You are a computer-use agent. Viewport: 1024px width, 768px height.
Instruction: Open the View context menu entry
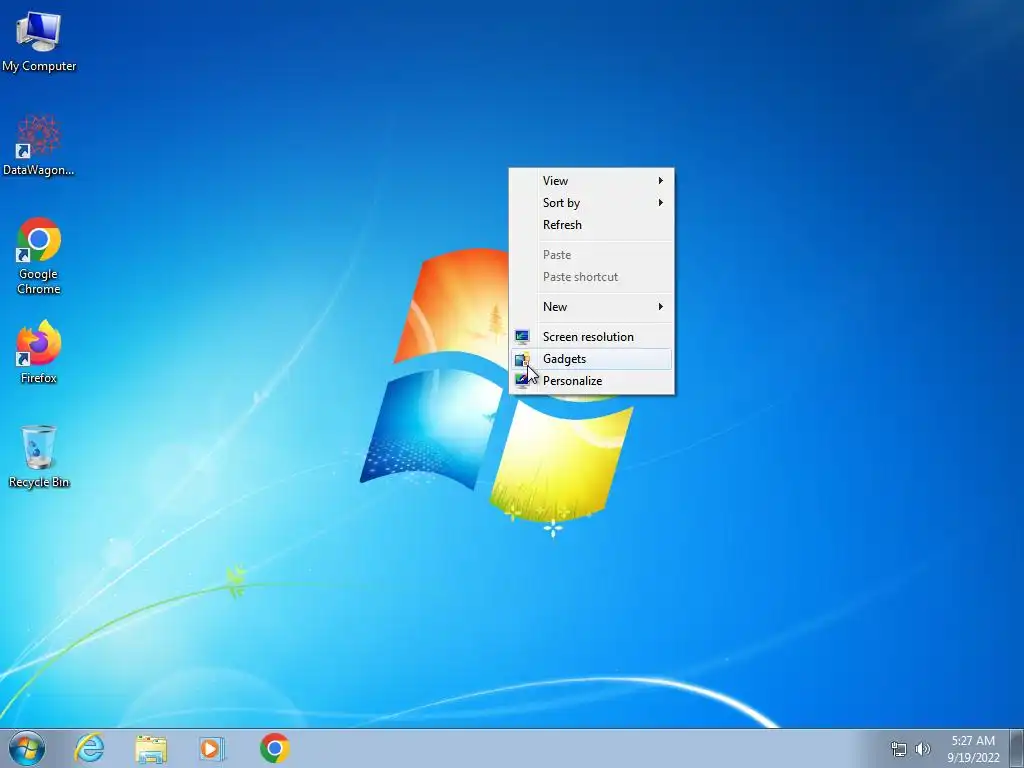pyautogui.click(x=592, y=181)
